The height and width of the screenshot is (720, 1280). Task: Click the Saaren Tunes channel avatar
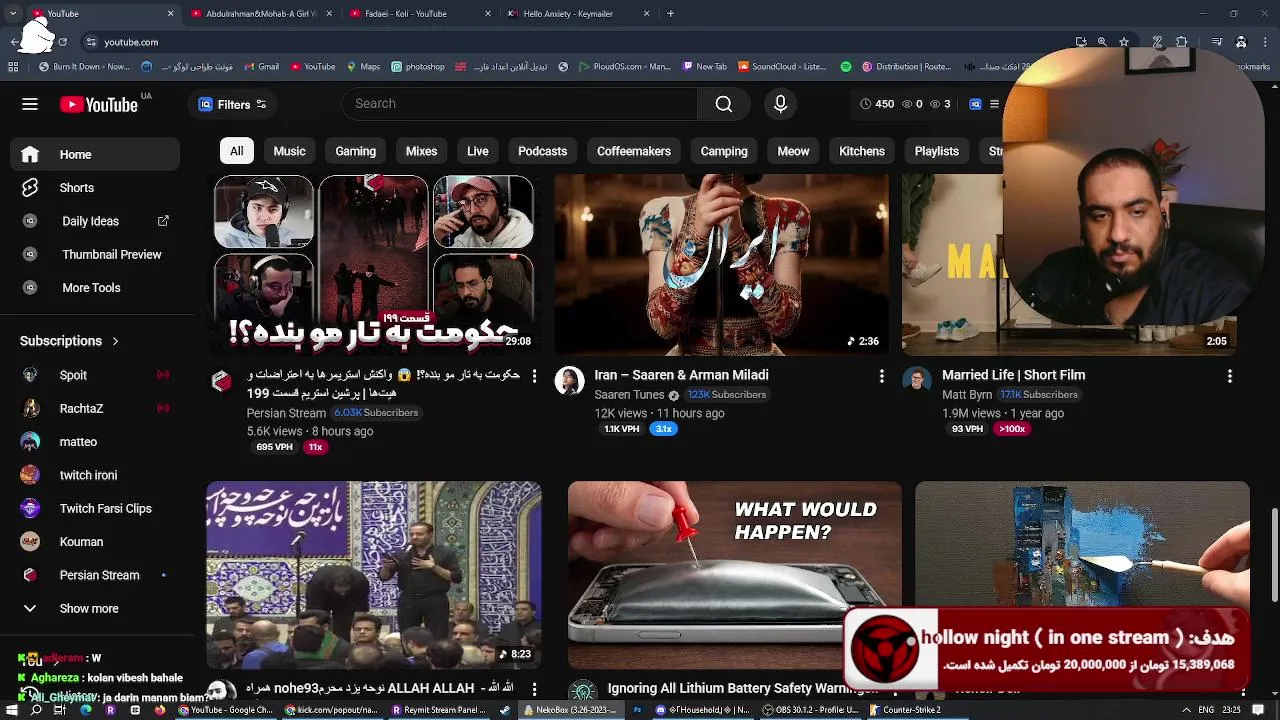click(569, 381)
